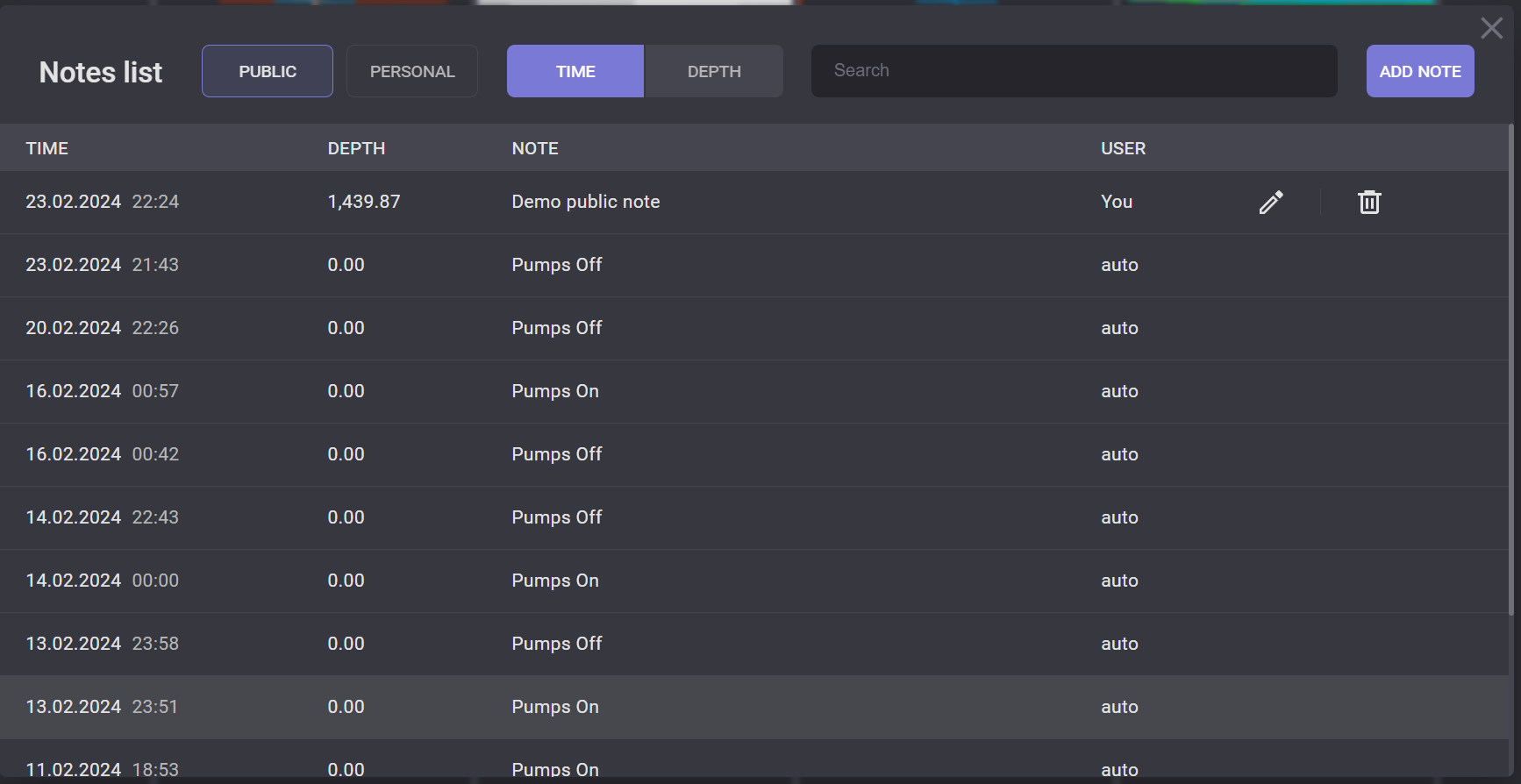This screenshot has height=784, width=1521.
Task: Sort by DEPTH column header
Action: (x=356, y=148)
